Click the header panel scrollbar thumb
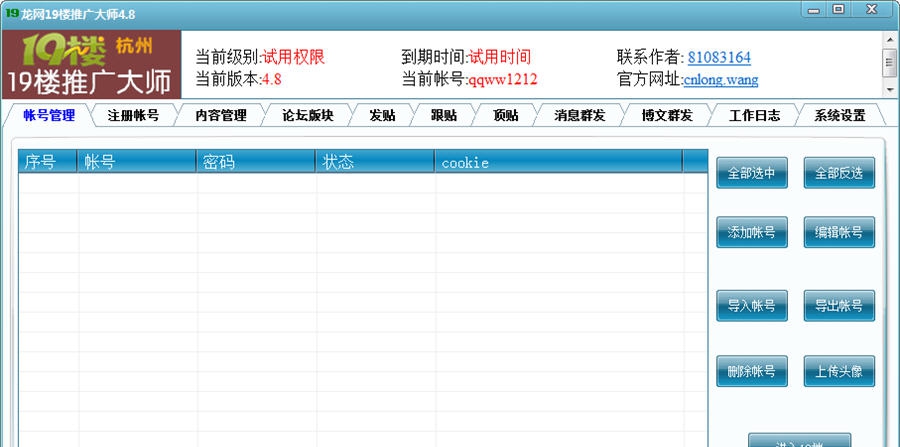The width and height of the screenshot is (900, 447). point(890,62)
